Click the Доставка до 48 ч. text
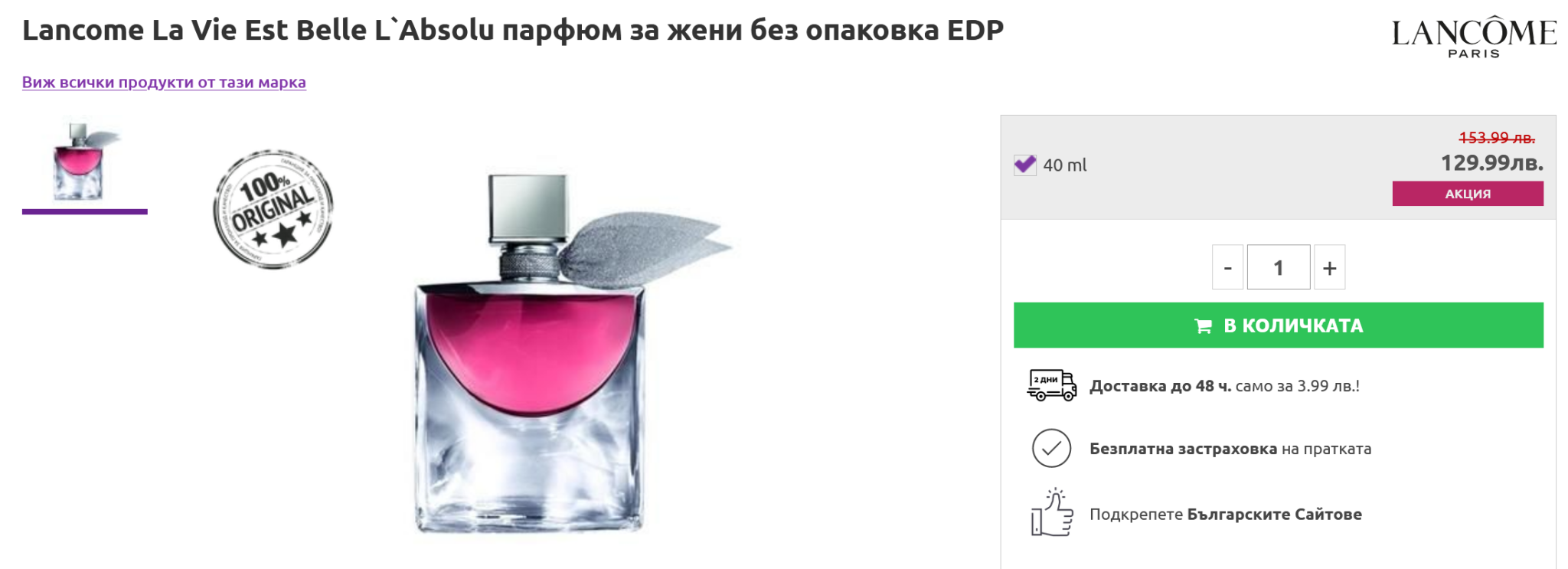1568x569 pixels. 1161,386
